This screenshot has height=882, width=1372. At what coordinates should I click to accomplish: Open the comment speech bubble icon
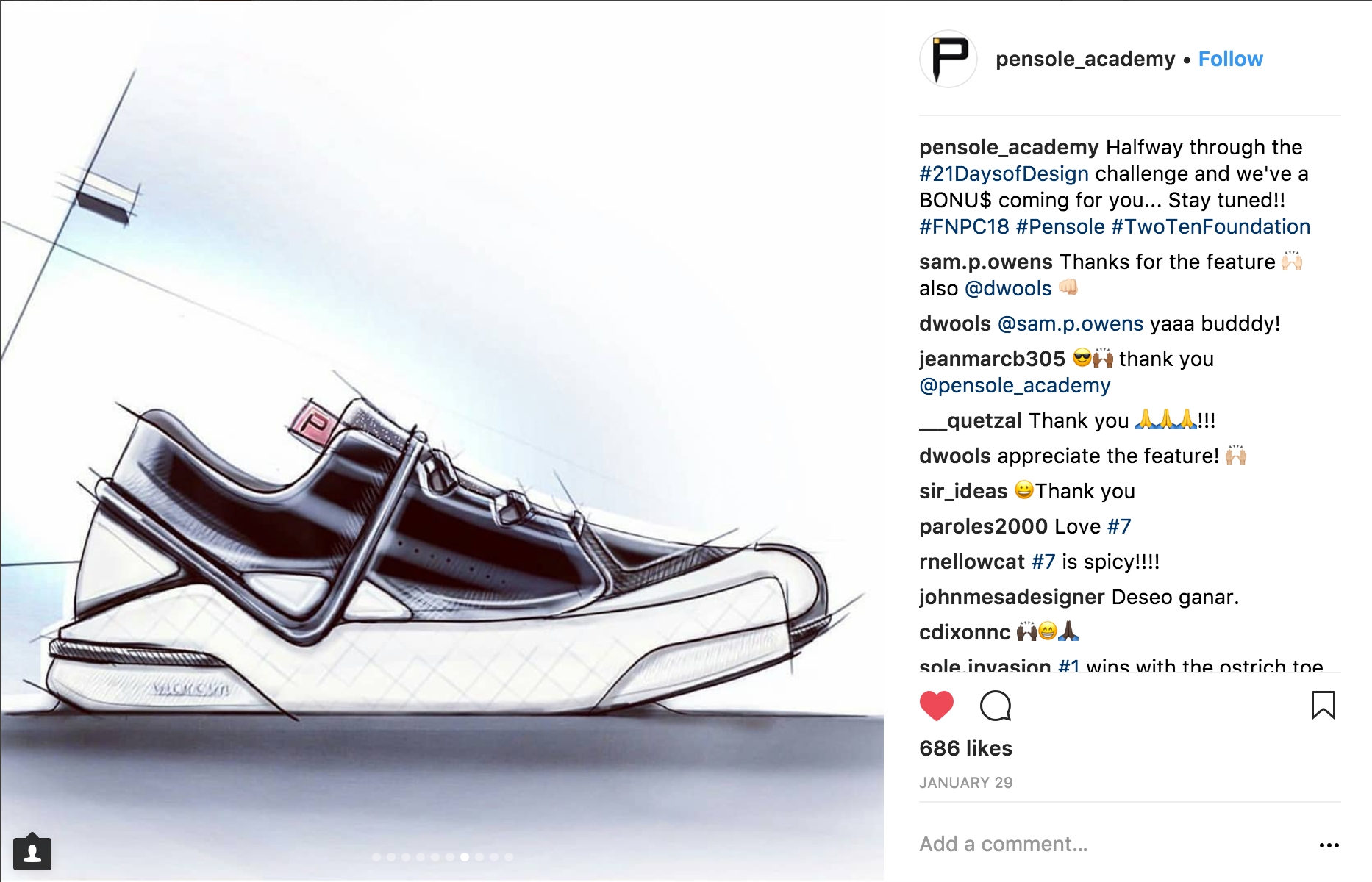(x=996, y=706)
